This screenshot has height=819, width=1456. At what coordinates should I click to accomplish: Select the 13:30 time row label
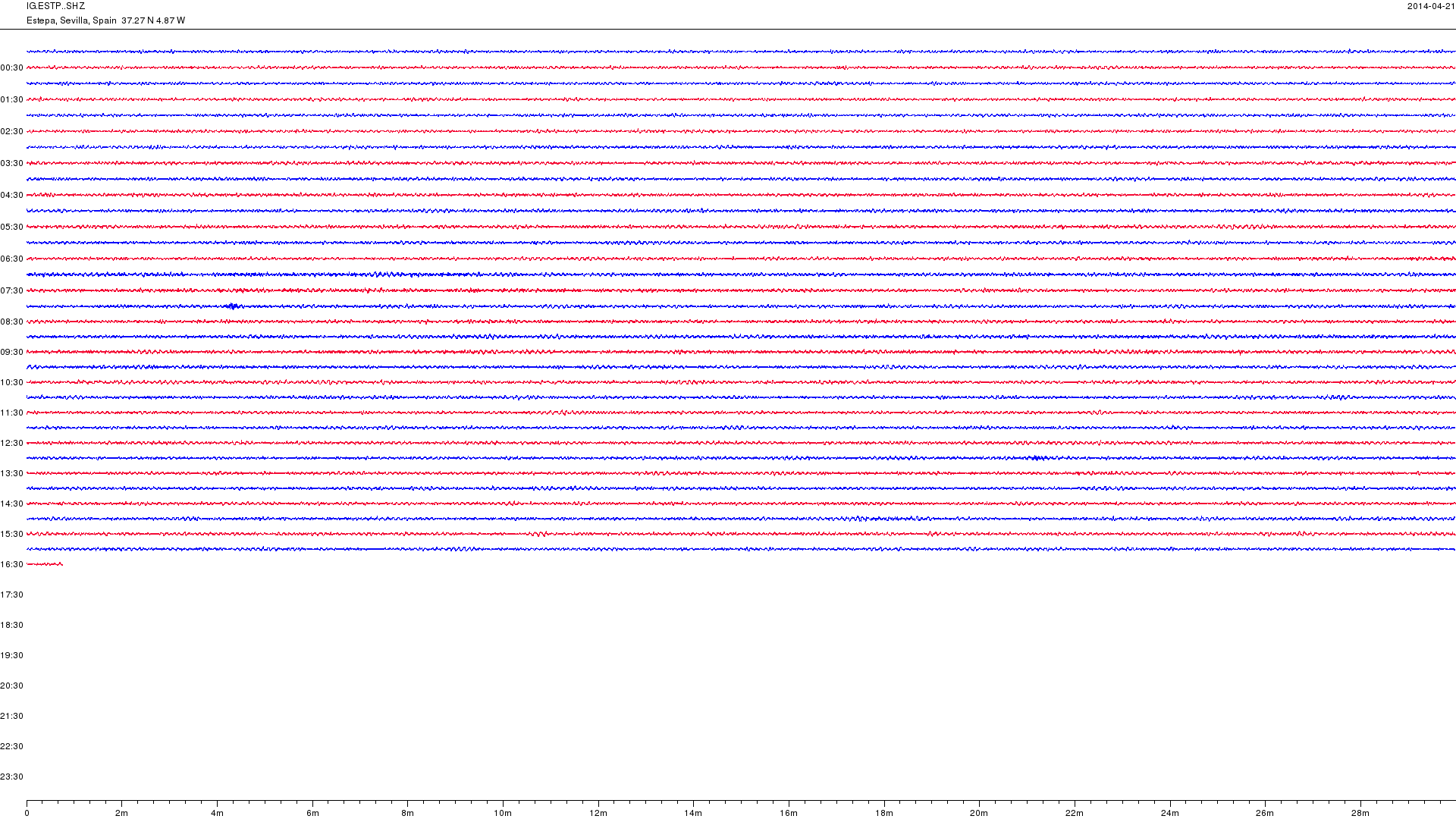[12, 473]
